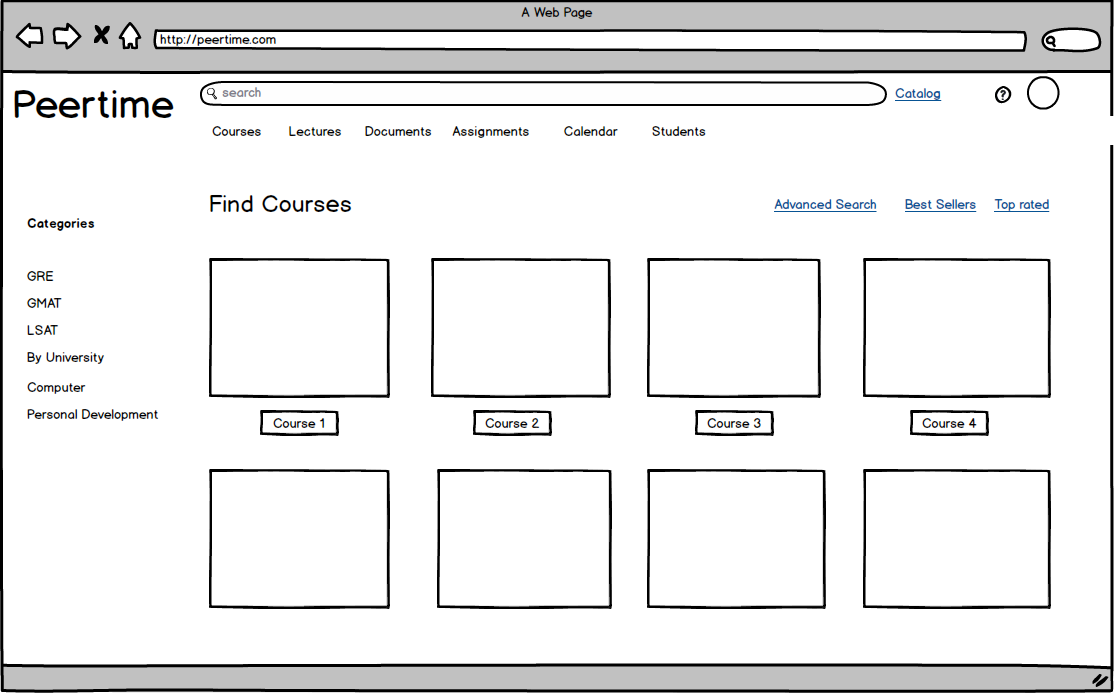Choose the Personal Development category
1116x693 pixels.
pyautogui.click(x=92, y=415)
